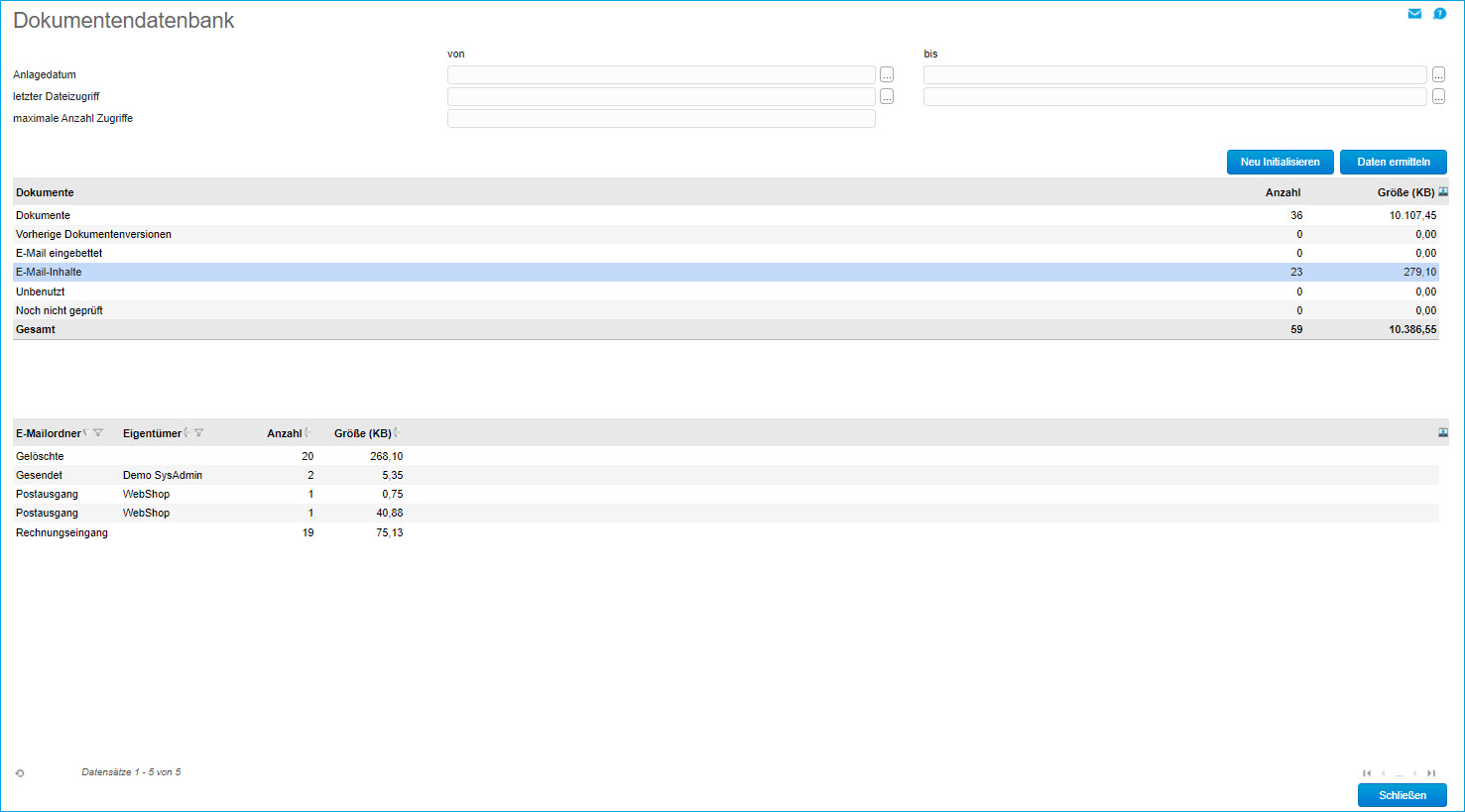This screenshot has width=1465, height=812.
Task: Open the Eigentümer column filter funnel
Action: click(x=199, y=432)
